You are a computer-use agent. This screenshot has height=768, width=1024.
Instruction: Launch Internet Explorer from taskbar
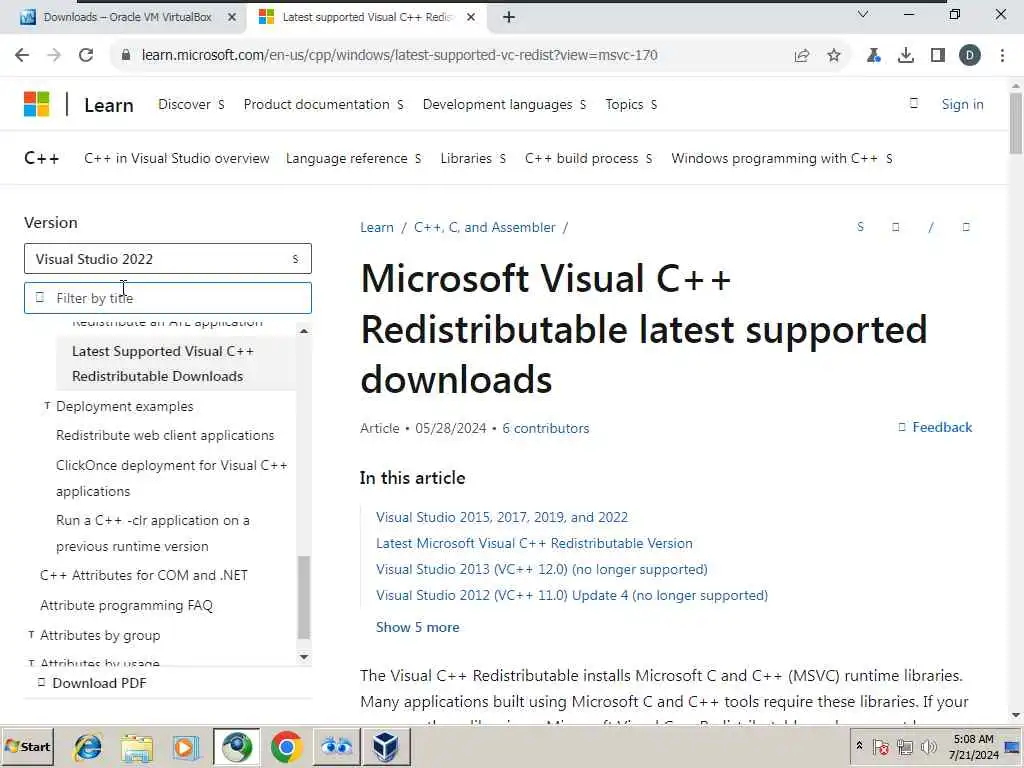[88, 746]
